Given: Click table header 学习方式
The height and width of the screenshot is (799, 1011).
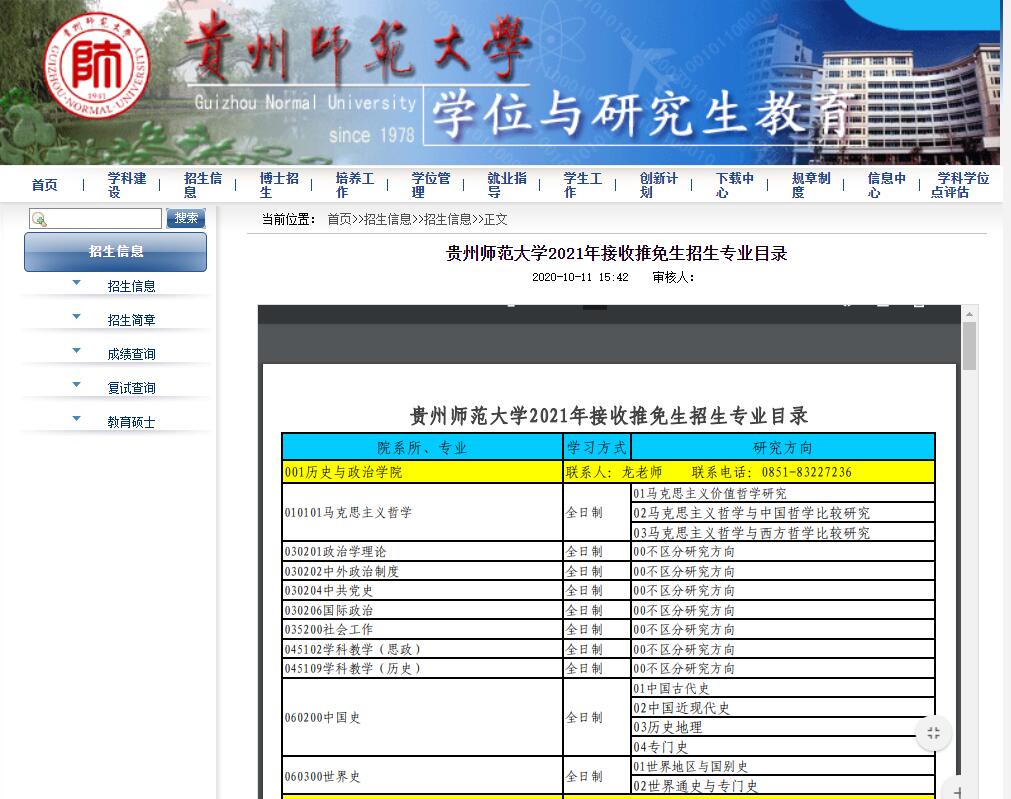Looking at the screenshot, I should [596, 448].
